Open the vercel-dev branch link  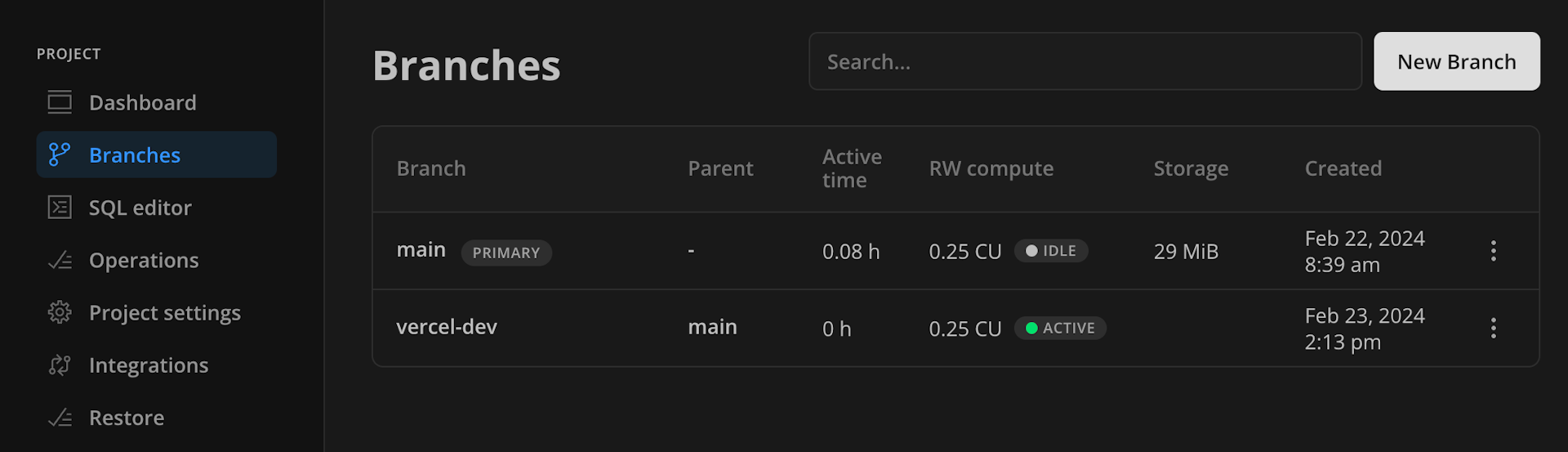(447, 327)
